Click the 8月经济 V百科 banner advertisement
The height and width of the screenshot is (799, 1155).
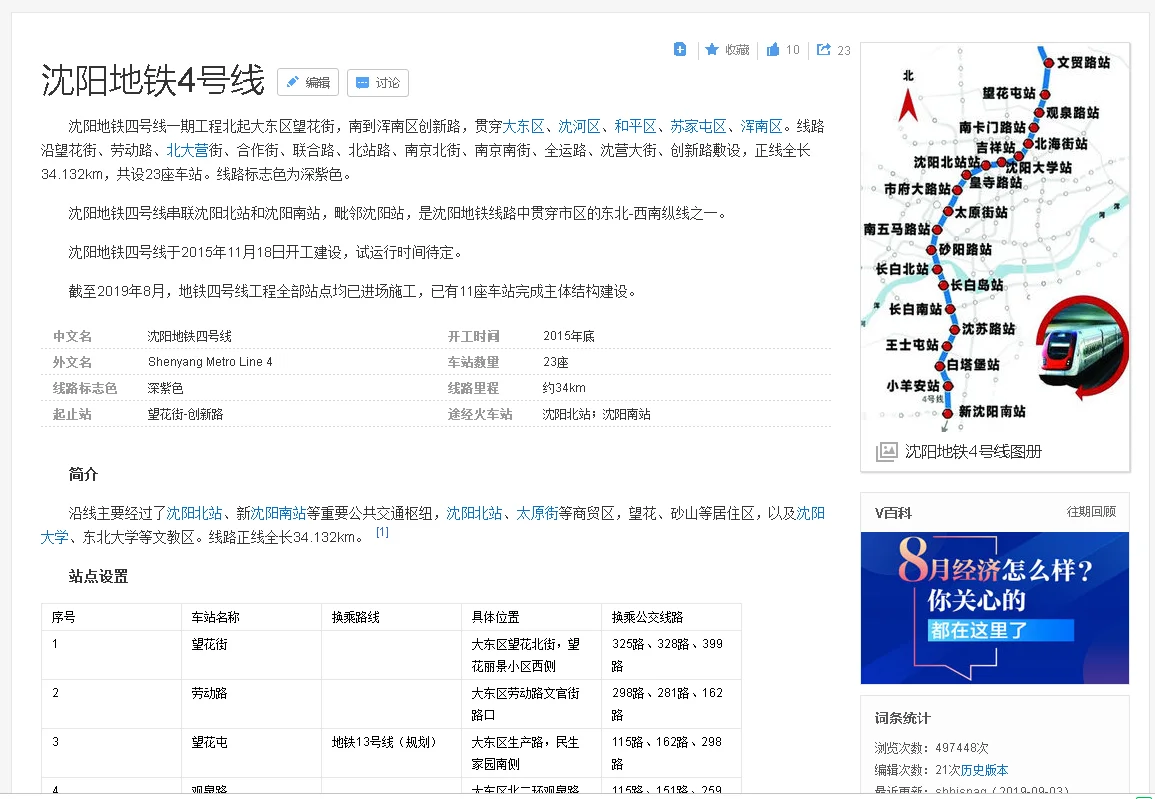[994, 608]
